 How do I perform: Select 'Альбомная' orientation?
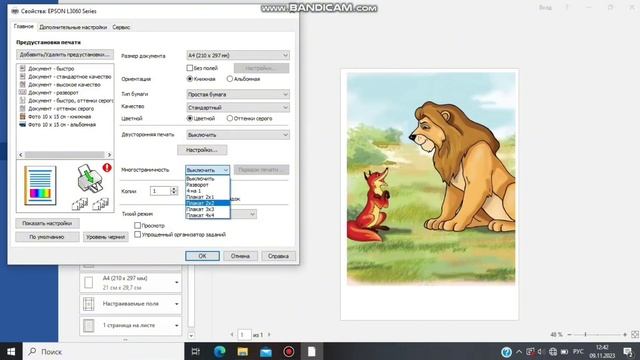[230, 79]
